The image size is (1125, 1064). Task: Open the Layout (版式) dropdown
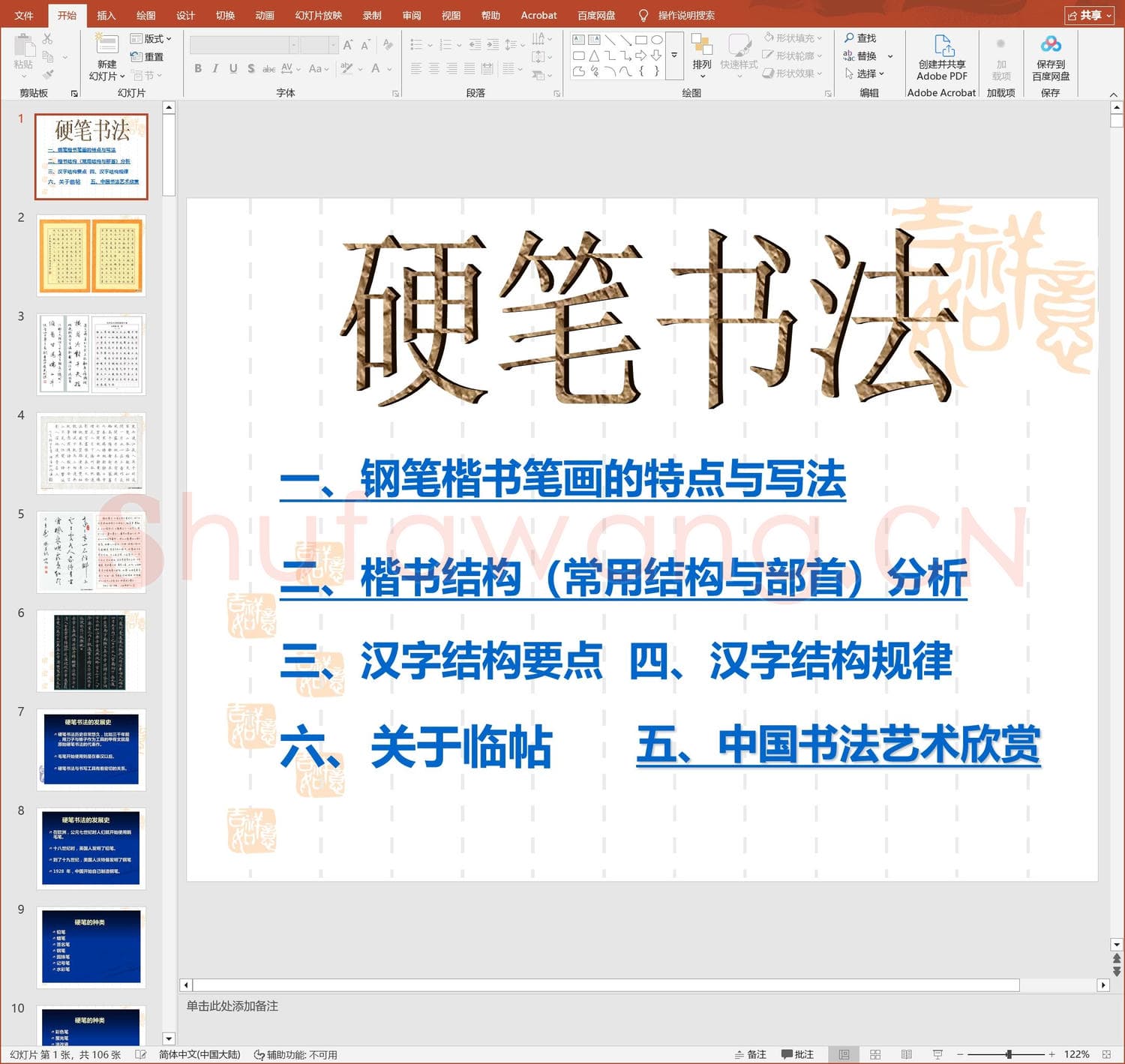click(x=151, y=38)
